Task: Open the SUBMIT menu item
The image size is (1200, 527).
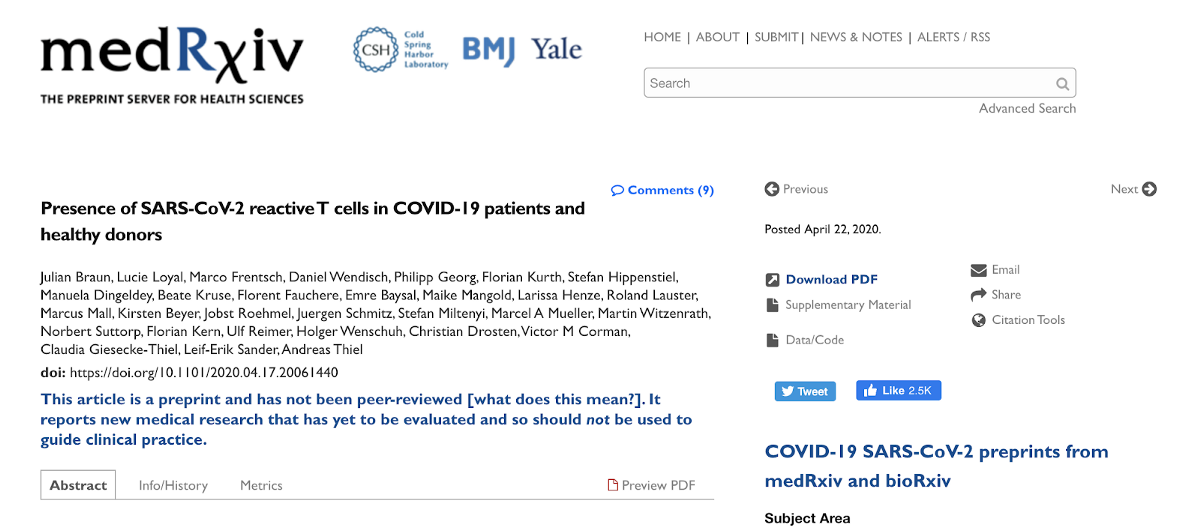Action: click(776, 37)
